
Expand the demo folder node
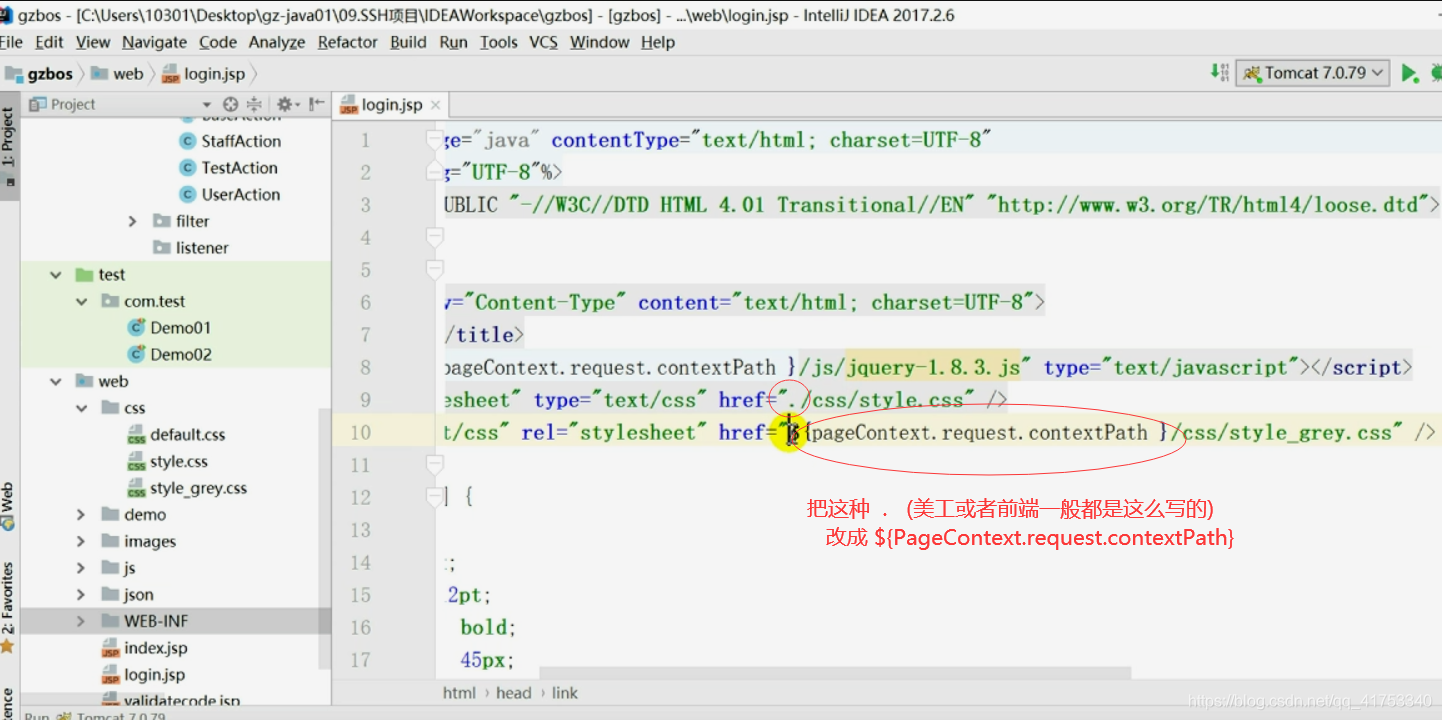[x=82, y=514]
